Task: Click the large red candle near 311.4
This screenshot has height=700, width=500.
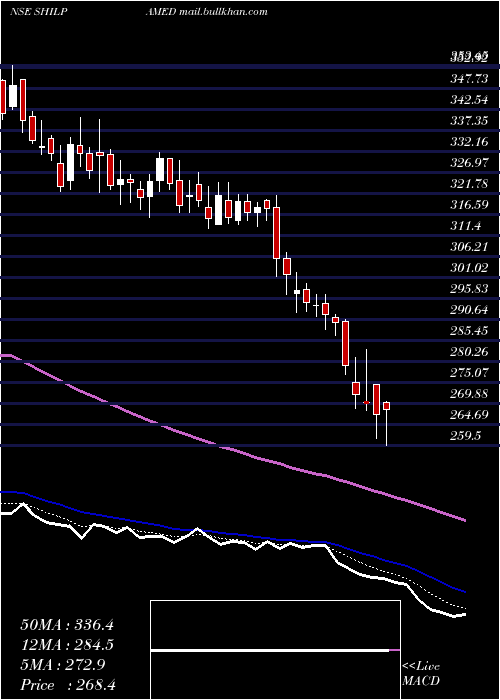Action: click(x=277, y=233)
